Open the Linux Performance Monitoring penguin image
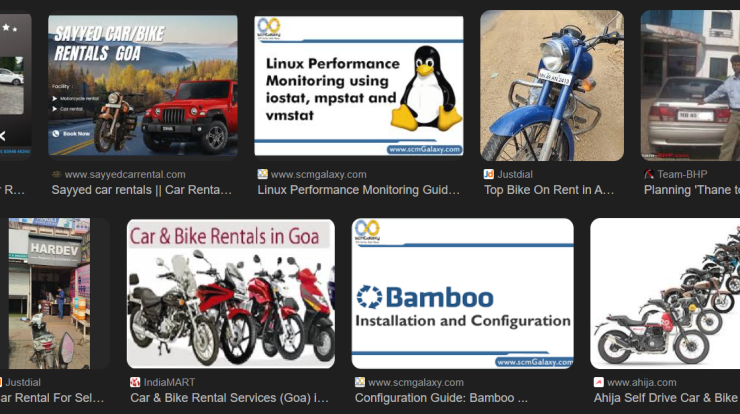The height and width of the screenshot is (414, 740). coord(359,85)
